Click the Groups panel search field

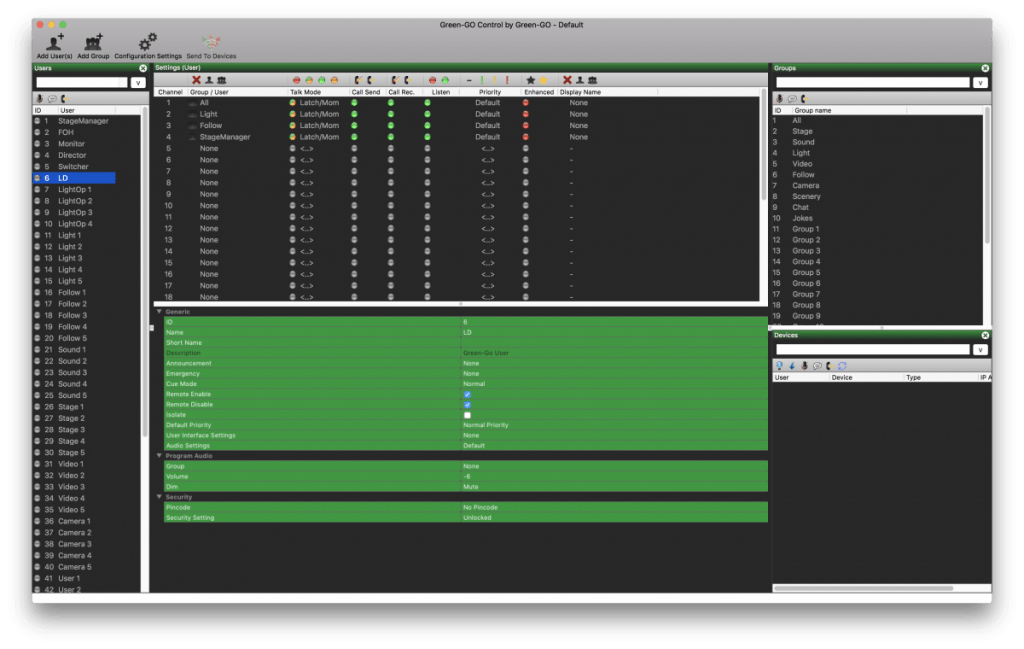coord(872,82)
